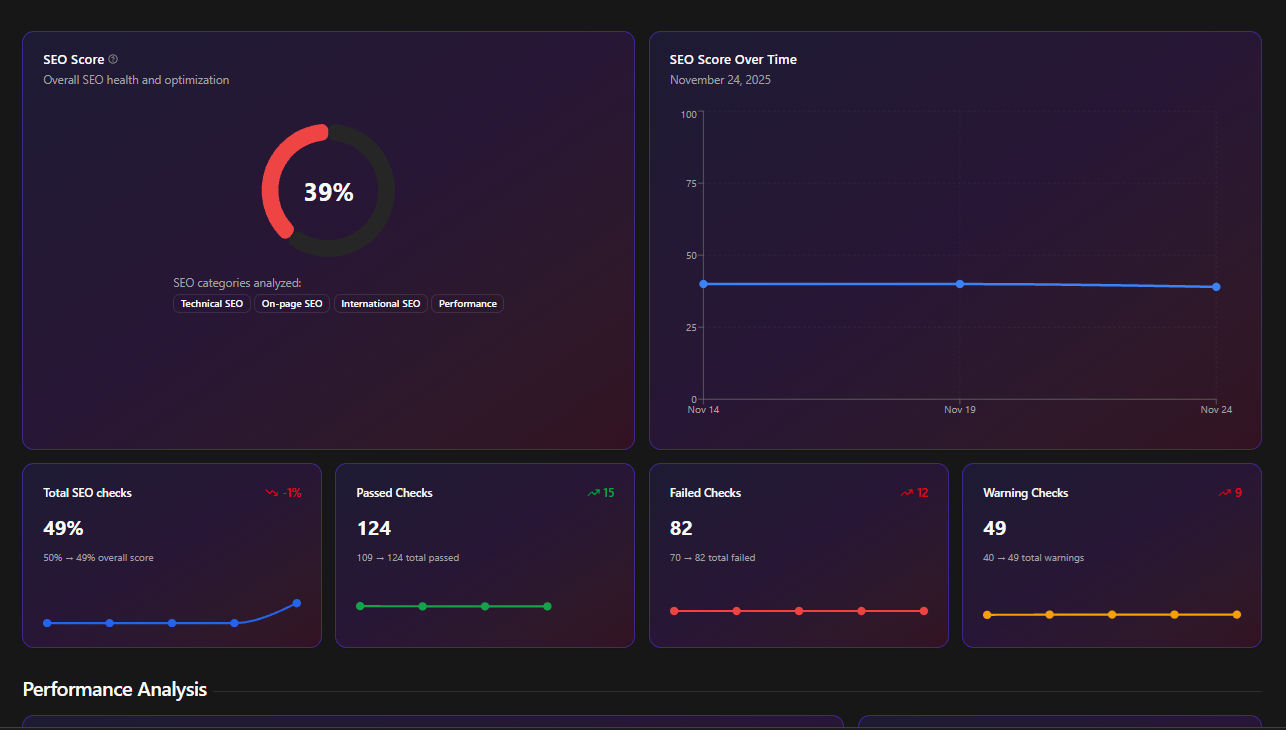This screenshot has width=1286, height=730.
Task: Click the 75 label on the chart axis
Action: tap(691, 184)
